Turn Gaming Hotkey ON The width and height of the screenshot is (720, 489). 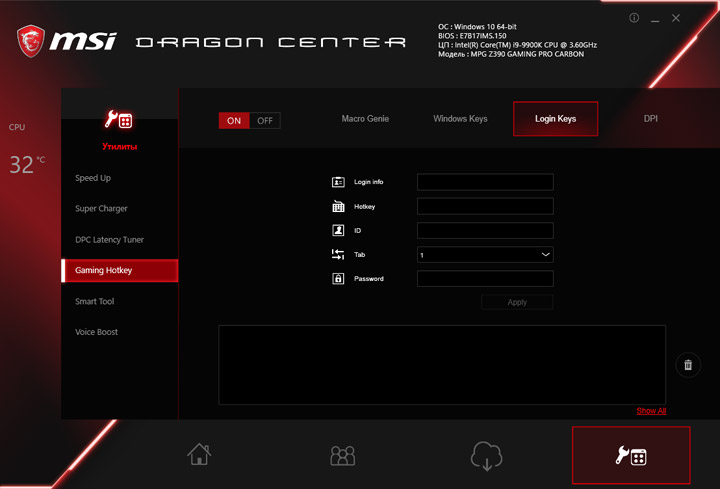[234, 121]
